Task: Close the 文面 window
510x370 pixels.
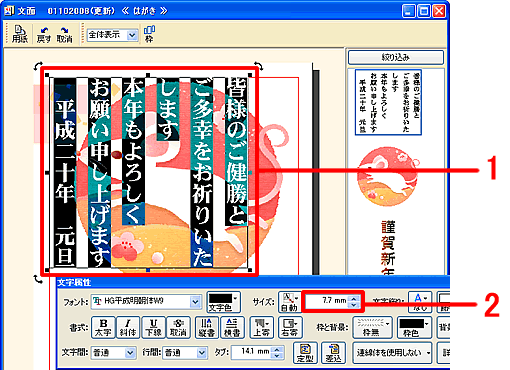Action: 439,11
